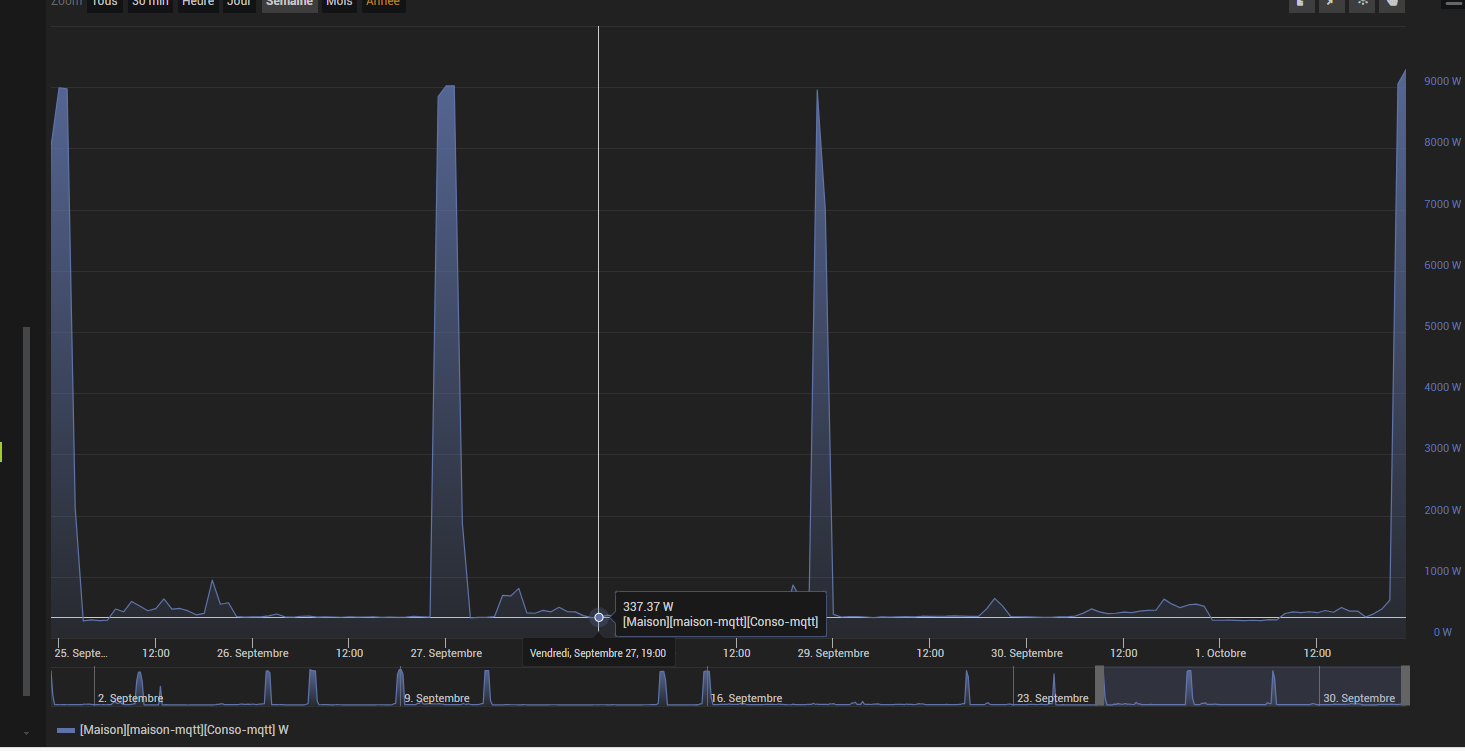Set zoom range to Jour
The image size is (1465, 751).
click(x=239, y=4)
